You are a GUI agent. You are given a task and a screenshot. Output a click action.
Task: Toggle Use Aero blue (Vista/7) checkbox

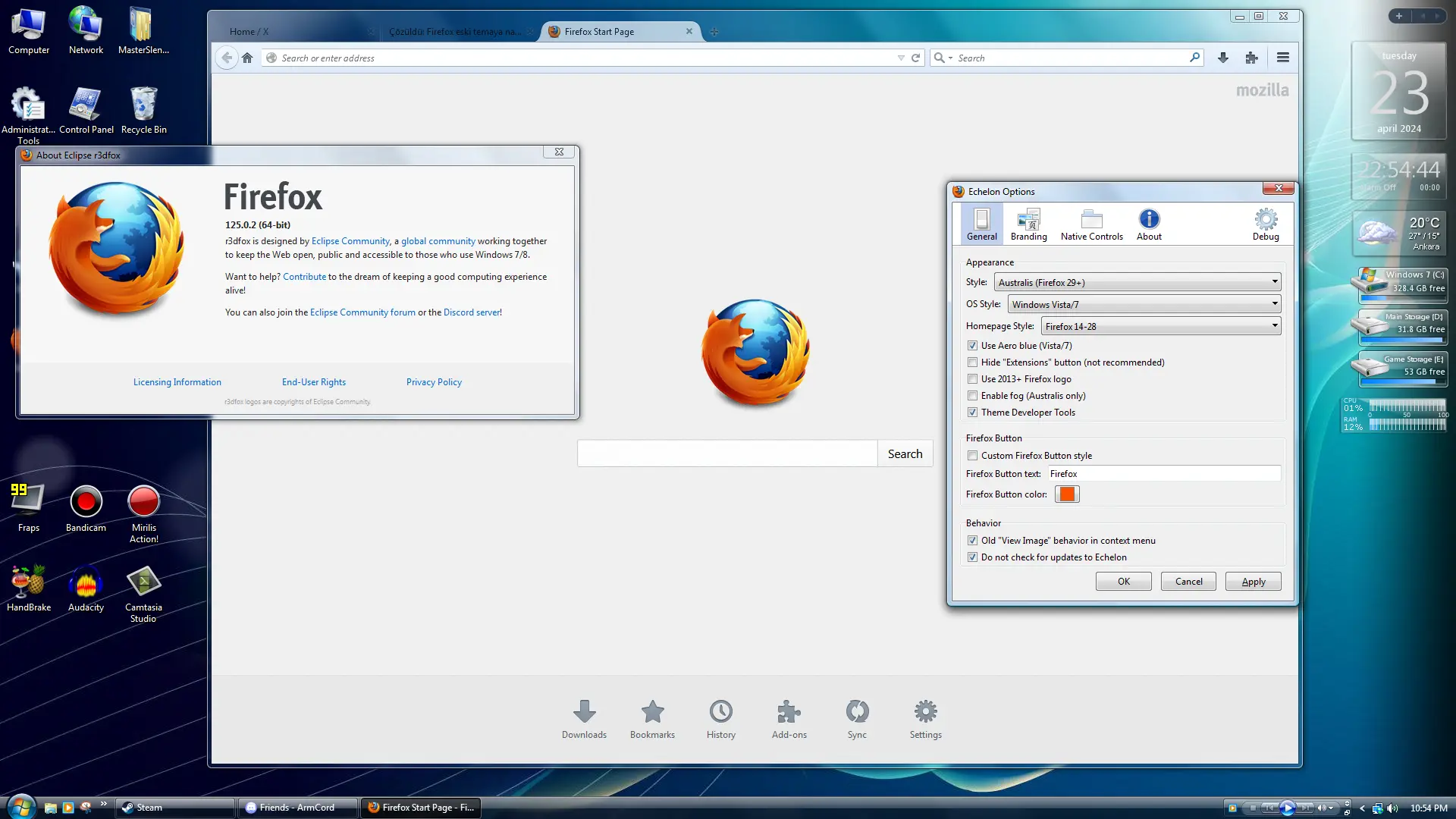[972, 346]
